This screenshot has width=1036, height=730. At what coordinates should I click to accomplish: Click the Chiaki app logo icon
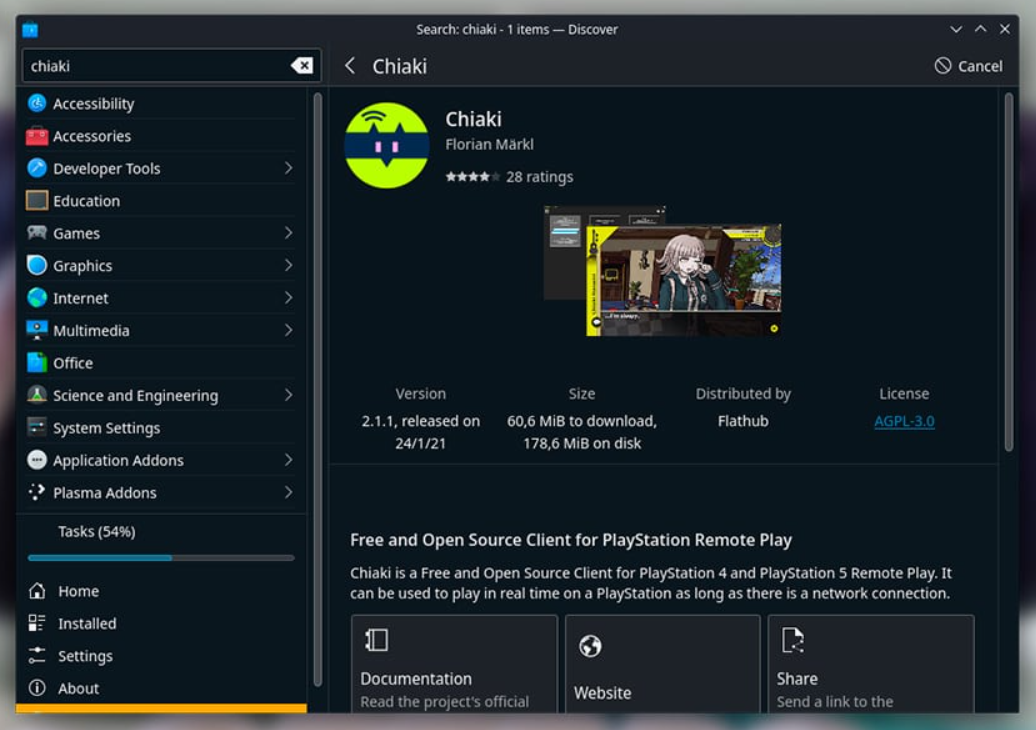[x=386, y=146]
